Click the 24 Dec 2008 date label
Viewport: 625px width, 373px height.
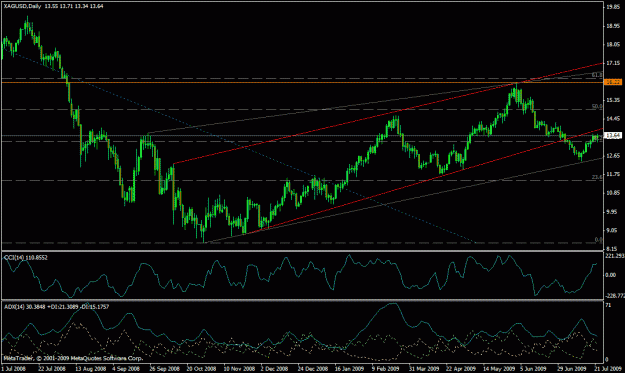pos(312,369)
